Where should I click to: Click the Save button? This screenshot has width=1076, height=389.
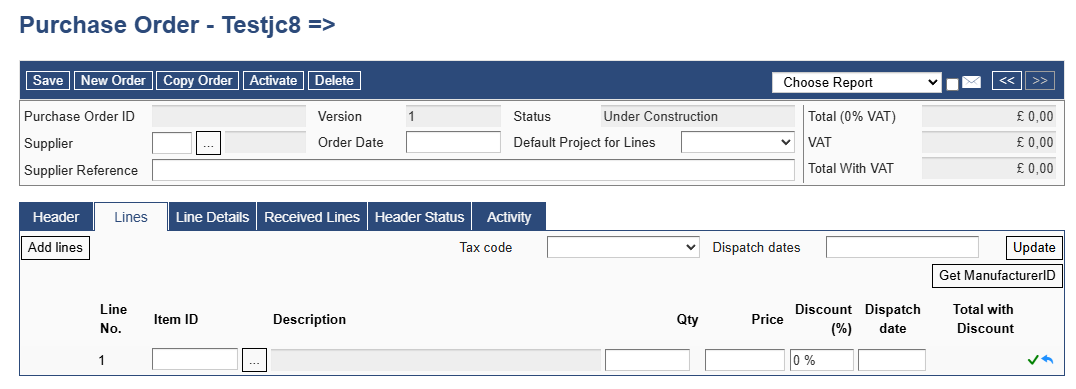(x=48, y=81)
